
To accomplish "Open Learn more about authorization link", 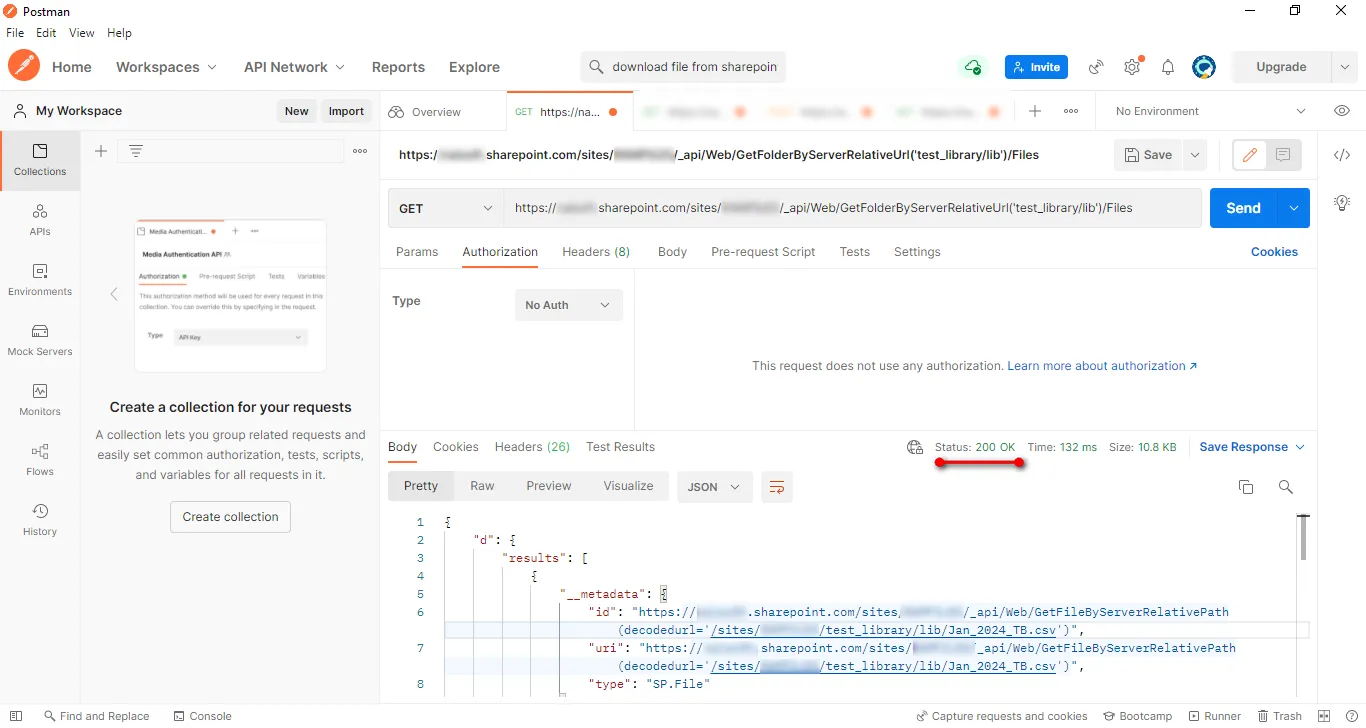I will (x=1102, y=366).
